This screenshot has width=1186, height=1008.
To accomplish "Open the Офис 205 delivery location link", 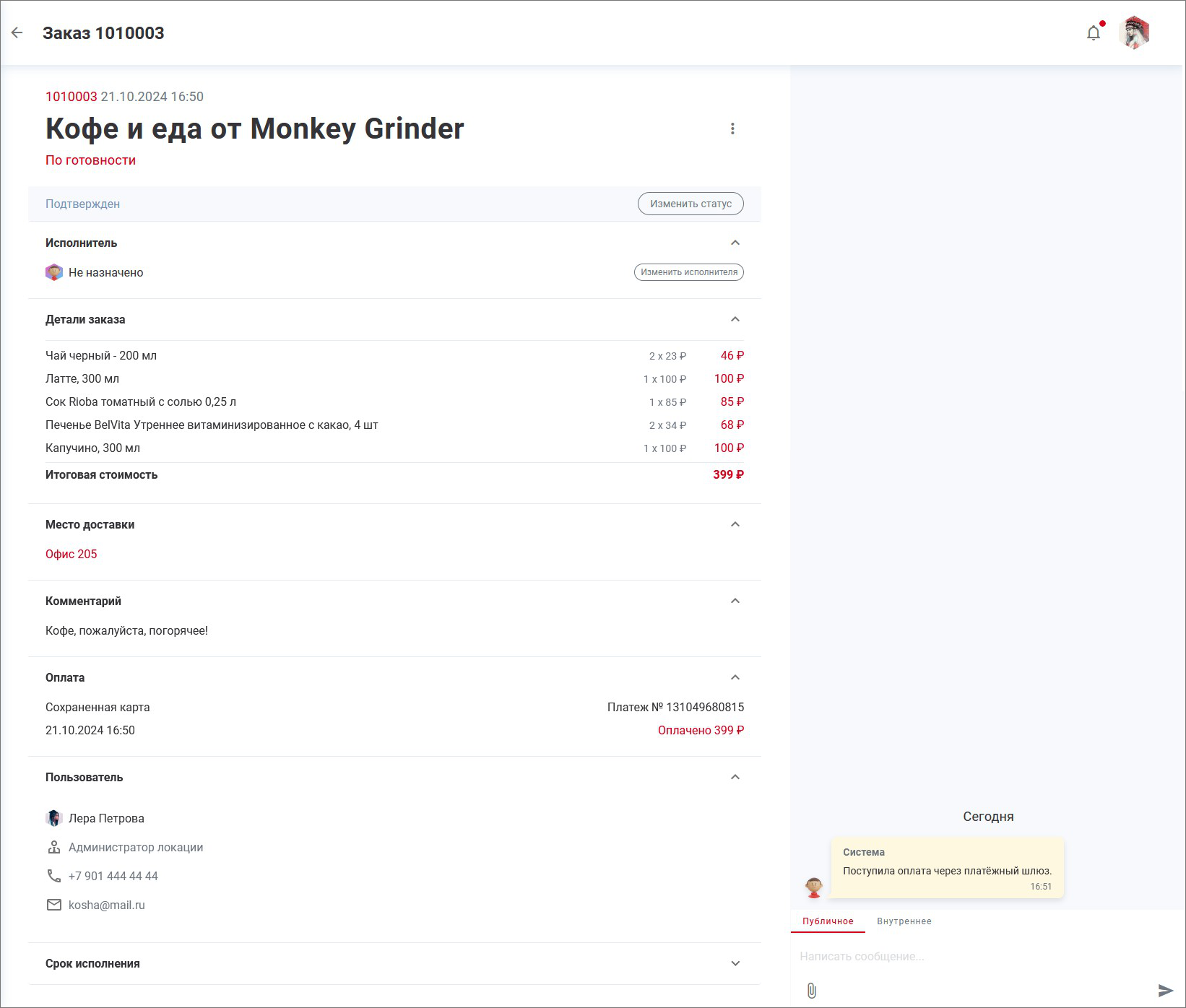I will click(x=72, y=554).
